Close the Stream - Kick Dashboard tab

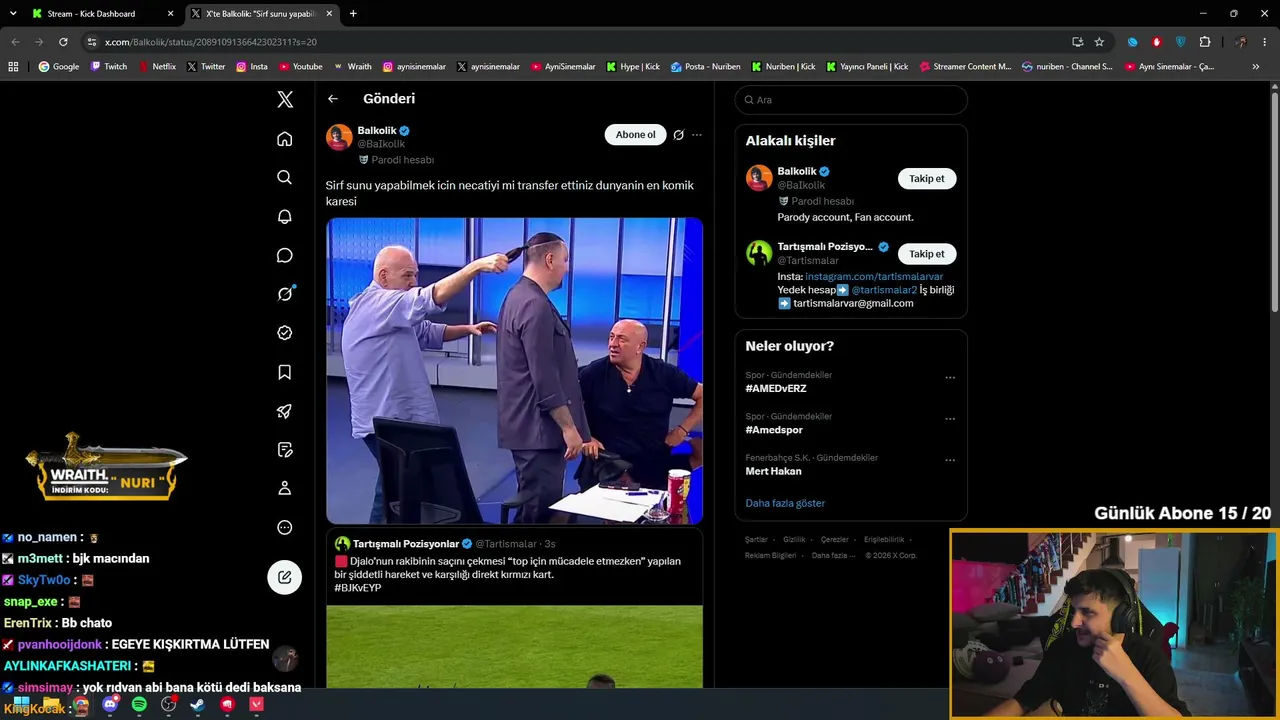click(x=170, y=14)
